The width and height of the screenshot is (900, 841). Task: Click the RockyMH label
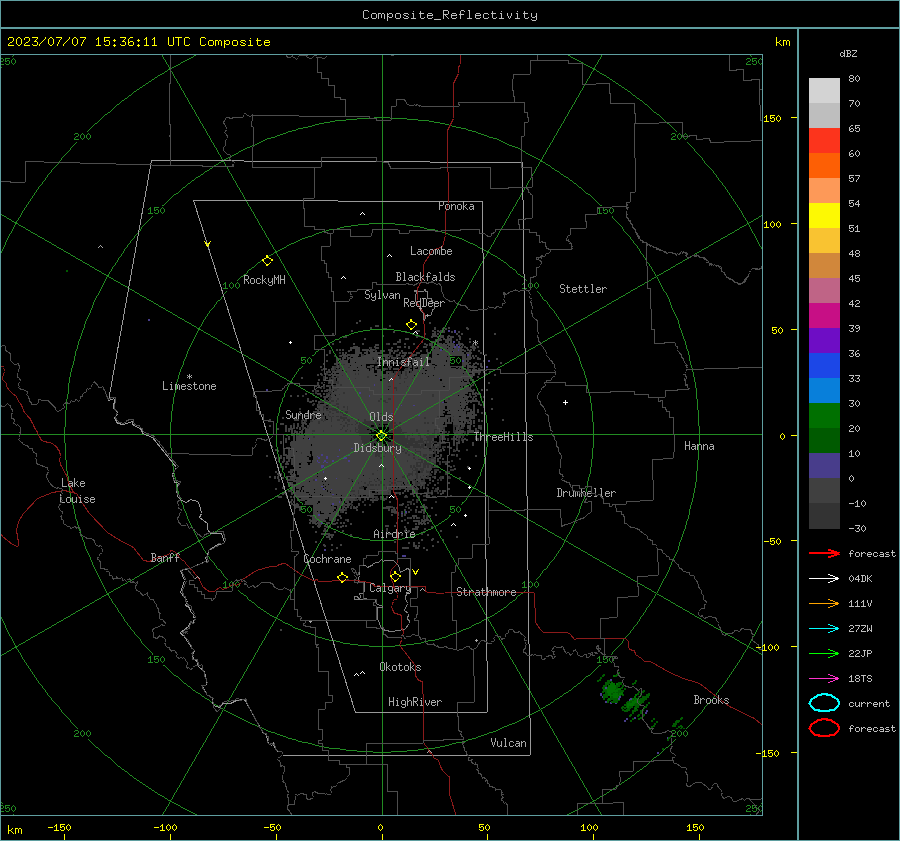tap(264, 280)
